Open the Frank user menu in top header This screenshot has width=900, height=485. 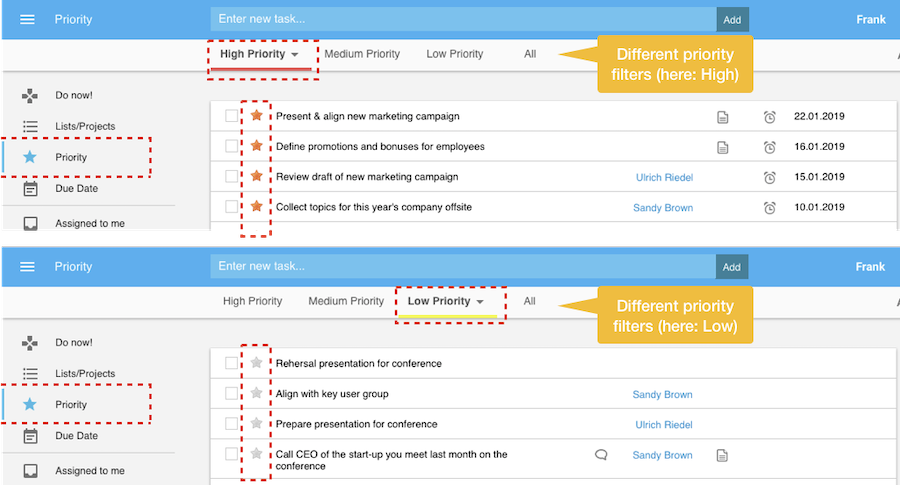[870, 19]
